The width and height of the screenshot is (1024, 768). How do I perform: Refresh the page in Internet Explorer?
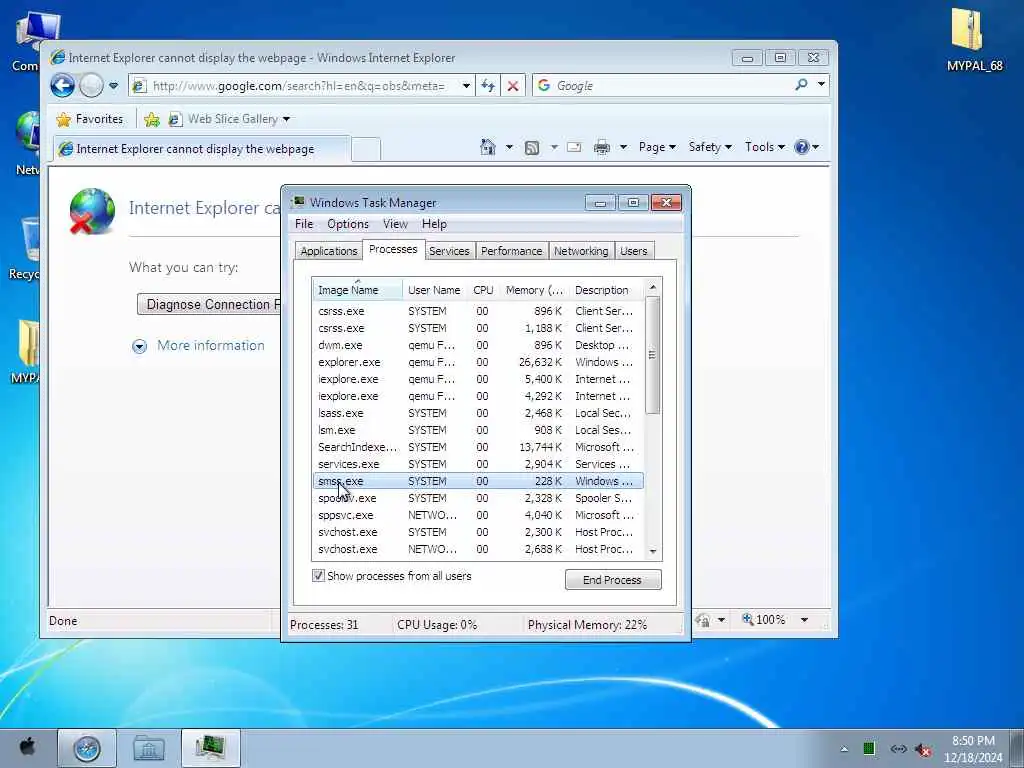488,86
